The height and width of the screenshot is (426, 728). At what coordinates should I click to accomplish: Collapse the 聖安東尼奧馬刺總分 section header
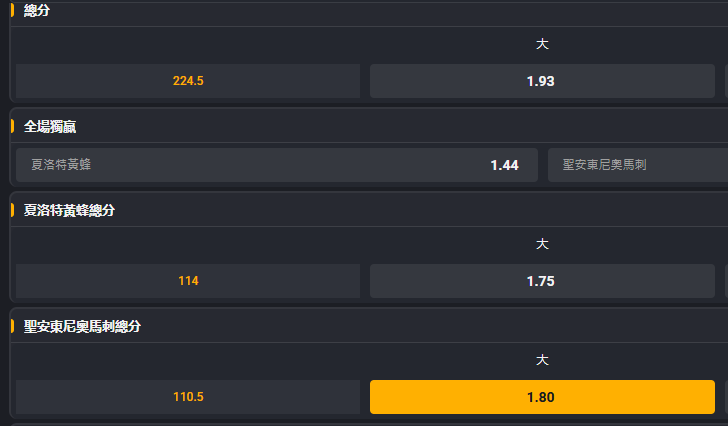click(x=82, y=327)
